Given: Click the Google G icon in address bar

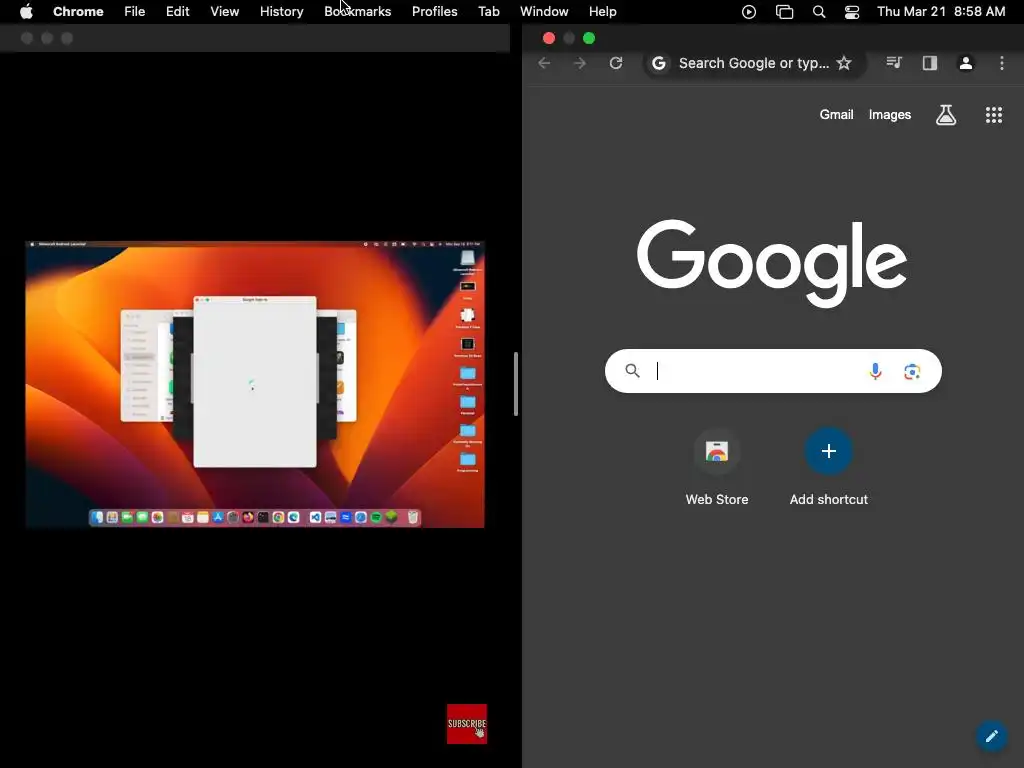Looking at the screenshot, I should coord(659,63).
